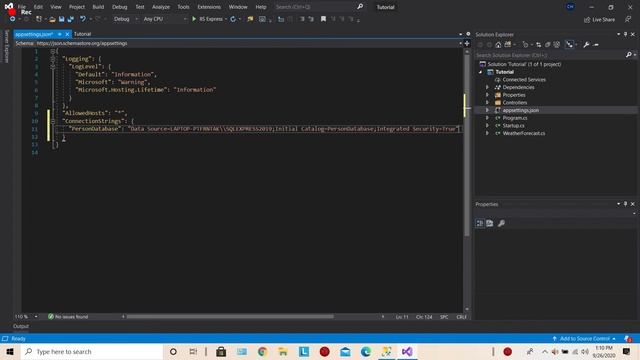Click Add to Source Control
Image resolution: width=640 pixels, height=360 pixels.
tap(584, 339)
